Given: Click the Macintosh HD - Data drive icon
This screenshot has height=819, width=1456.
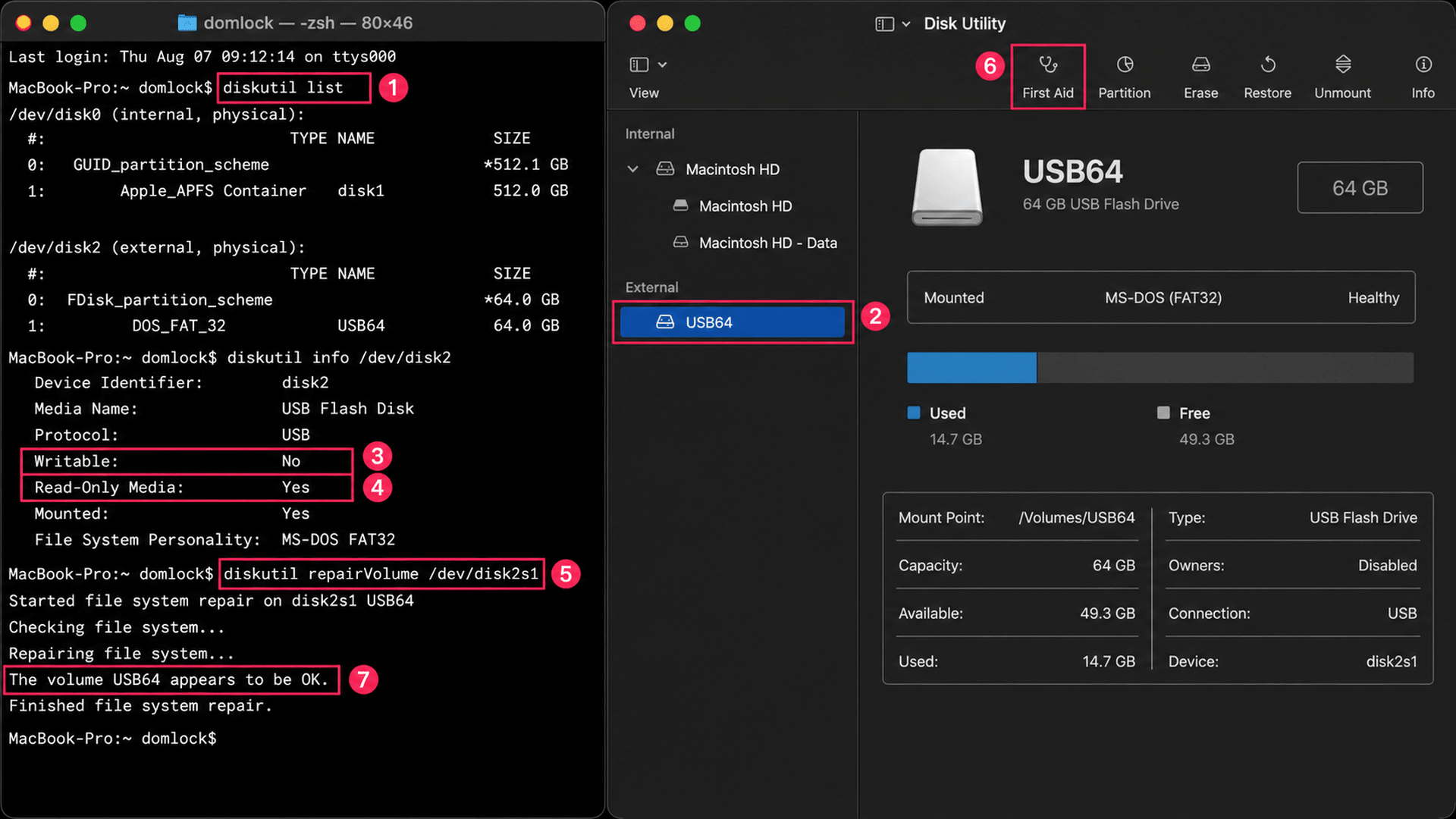Looking at the screenshot, I should (x=681, y=242).
